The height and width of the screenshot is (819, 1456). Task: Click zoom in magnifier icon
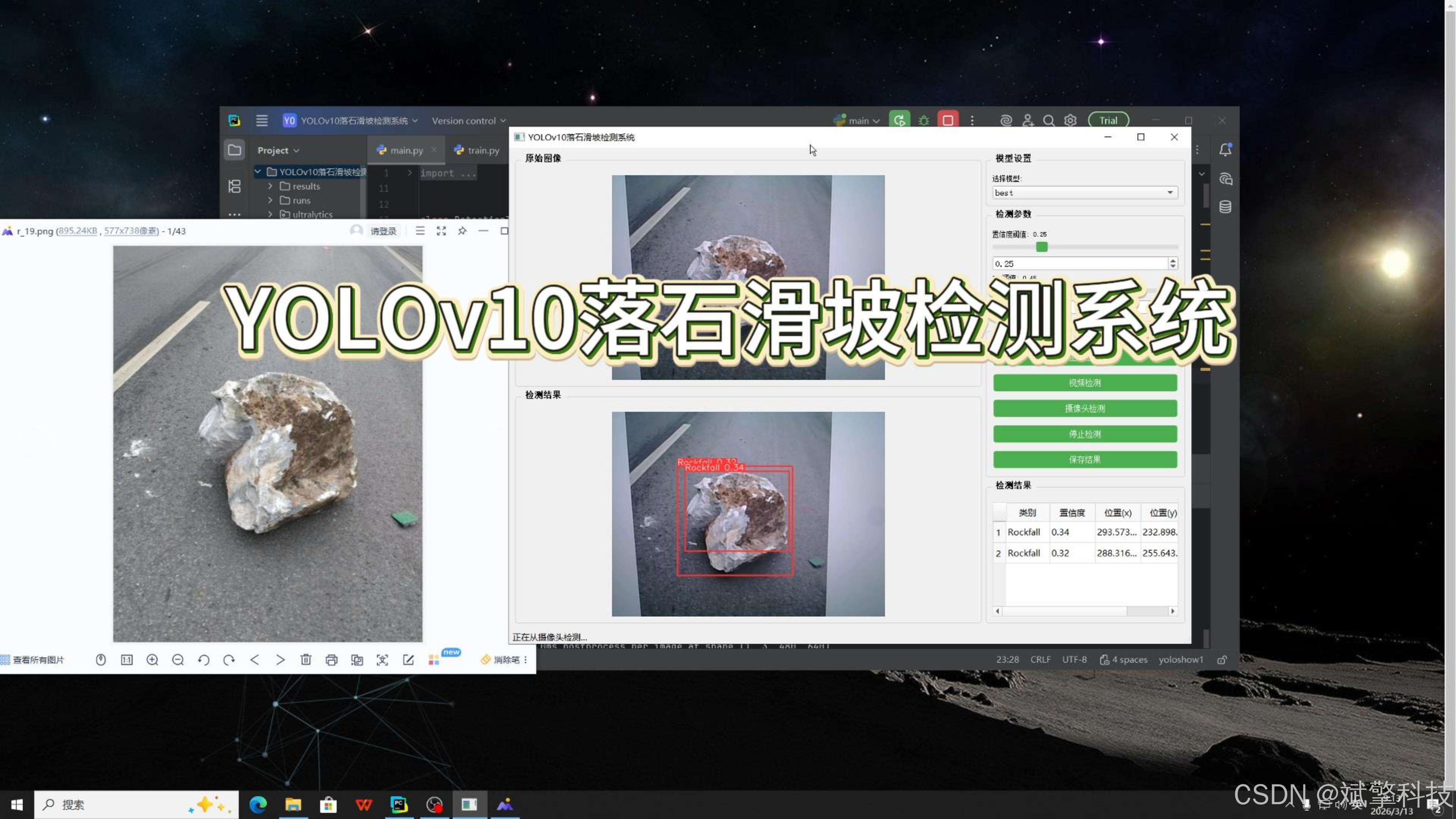coord(152,660)
